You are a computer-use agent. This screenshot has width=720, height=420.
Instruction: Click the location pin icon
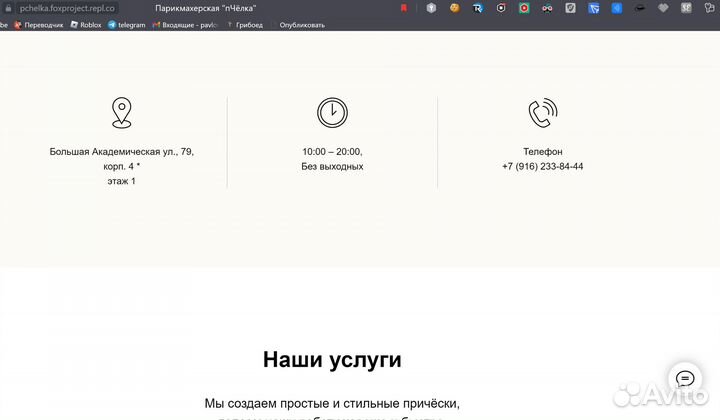click(x=122, y=112)
